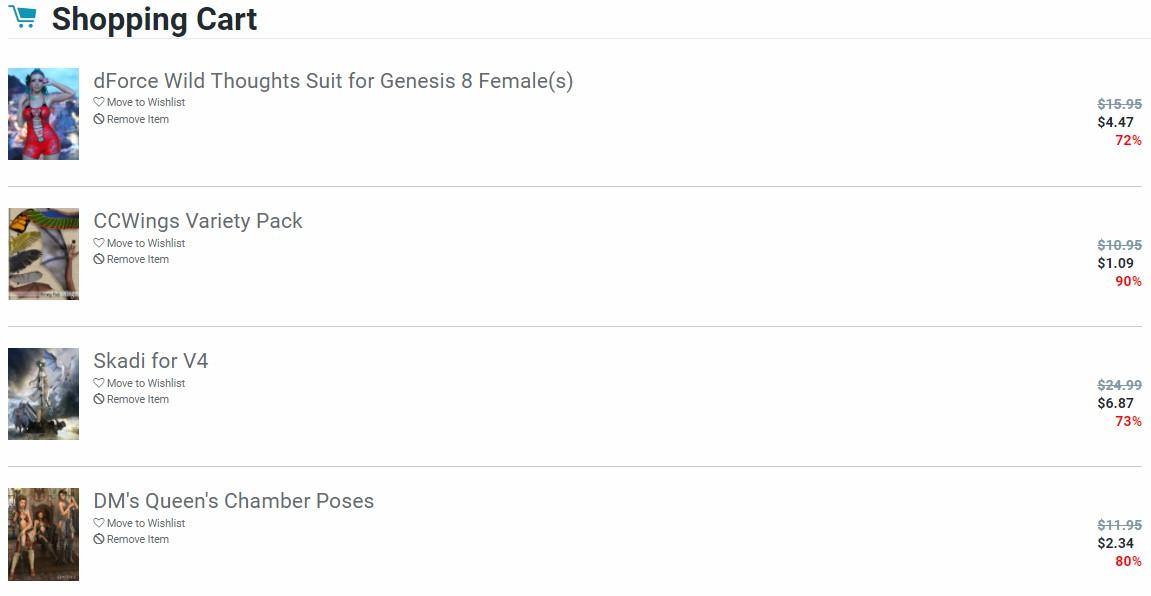
Task: Open dForce Wild Thoughts Suit product title
Action: (x=333, y=81)
